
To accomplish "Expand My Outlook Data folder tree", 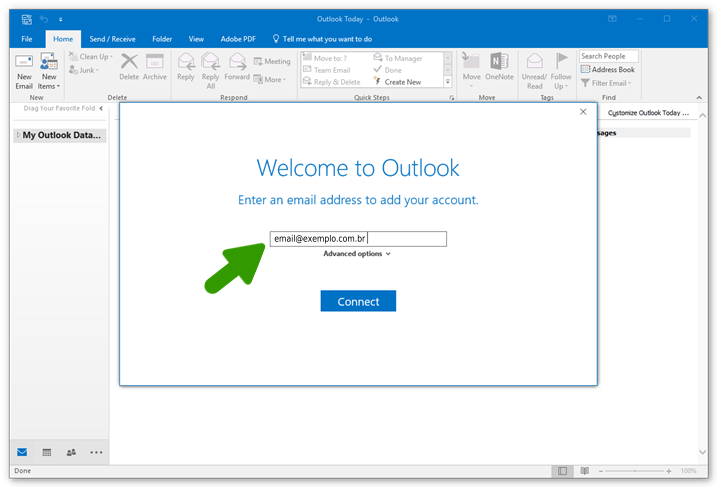I will pos(18,135).
